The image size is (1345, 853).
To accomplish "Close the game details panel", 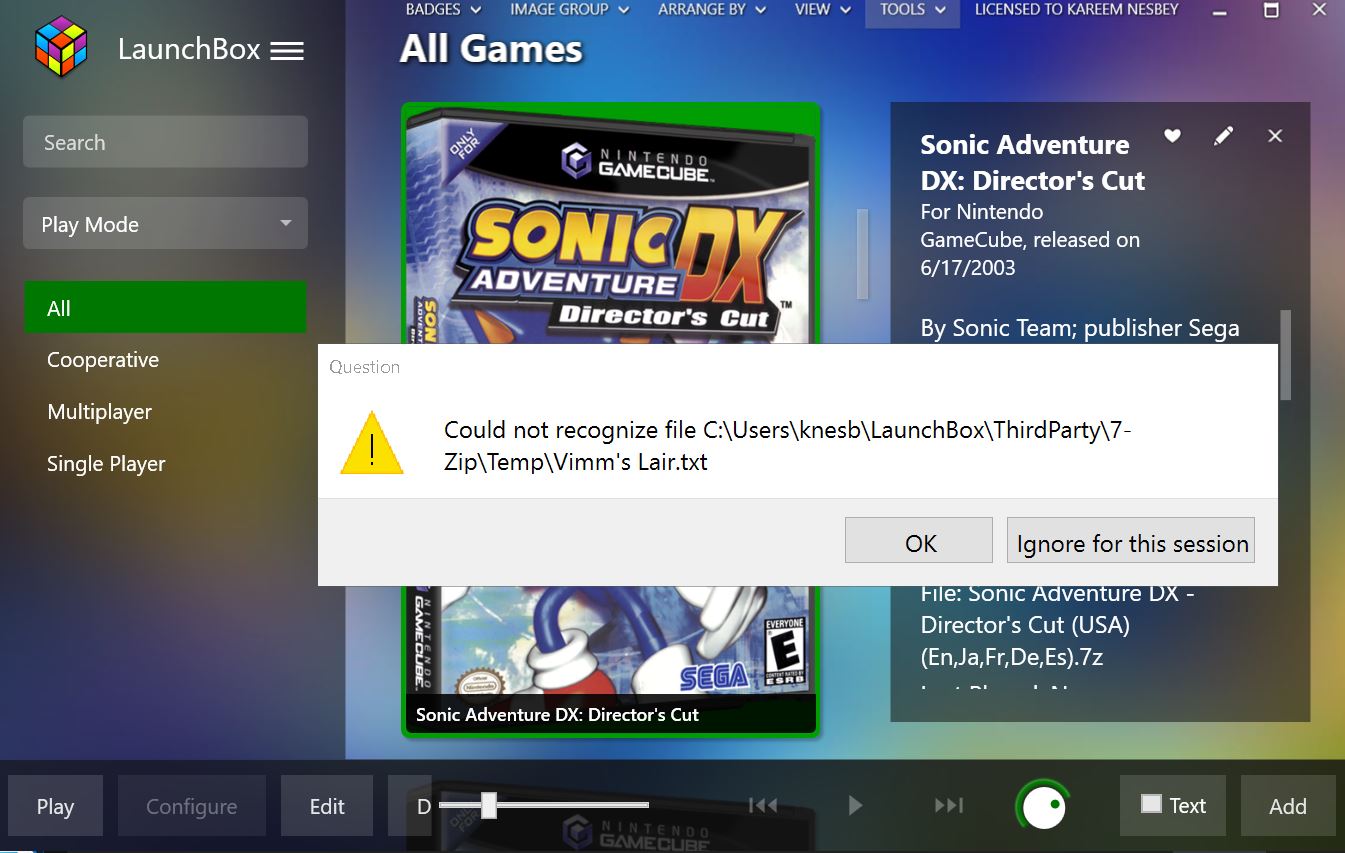I will (x=1275, y=136).
